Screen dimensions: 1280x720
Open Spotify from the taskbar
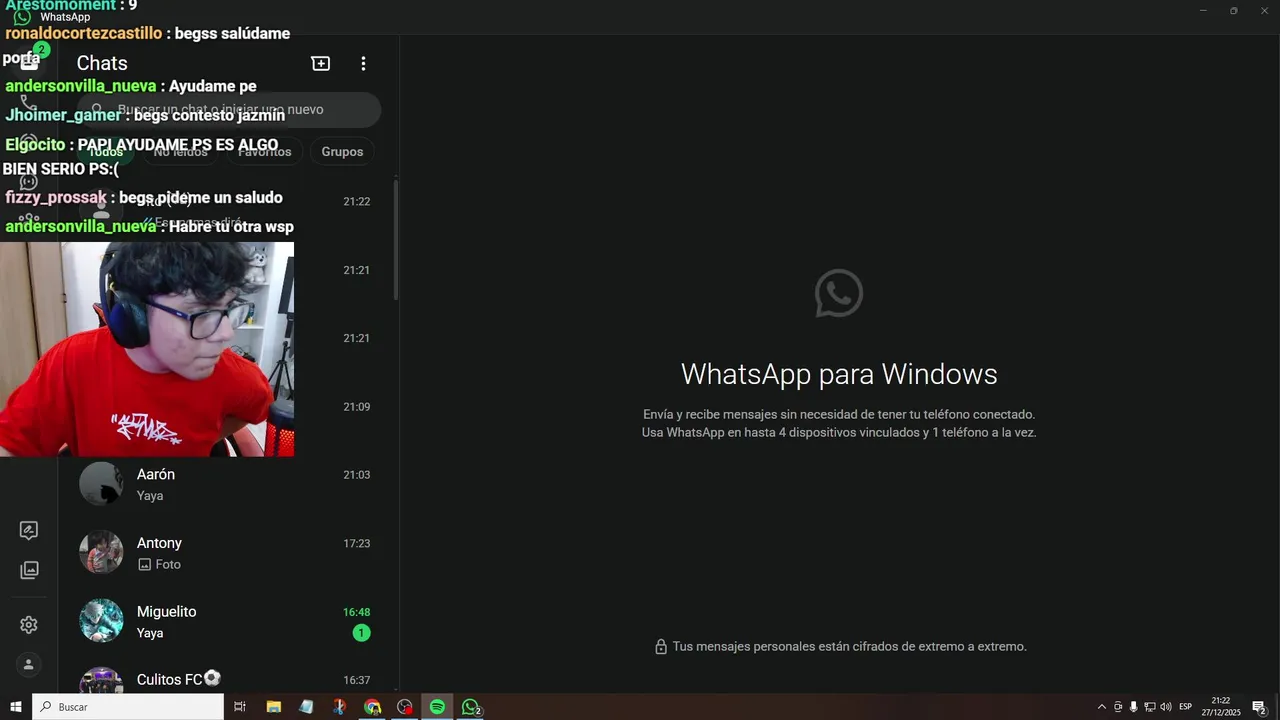tap(437, 707)
